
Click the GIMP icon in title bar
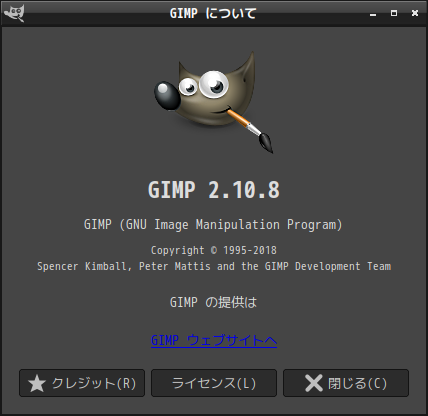[x=14, y=13]
